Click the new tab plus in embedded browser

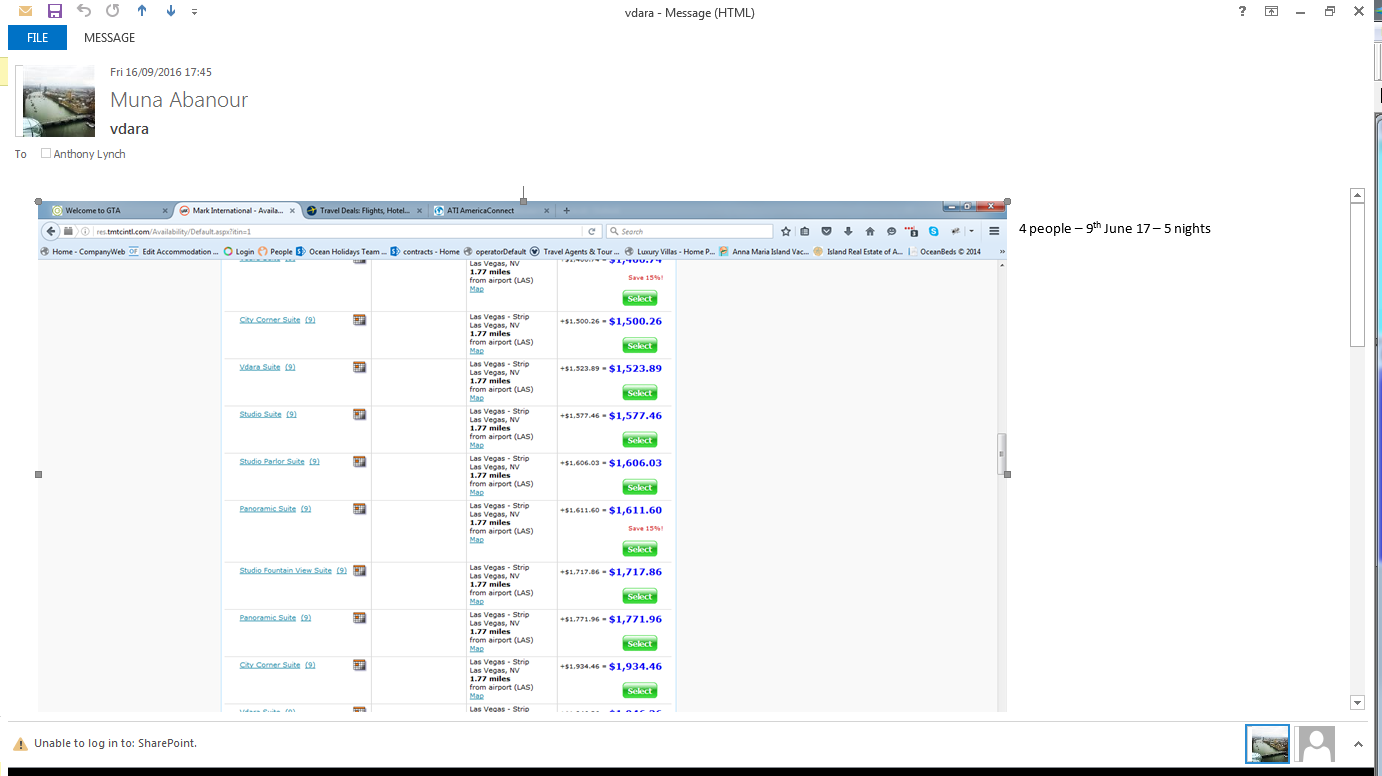coord(567,211)
